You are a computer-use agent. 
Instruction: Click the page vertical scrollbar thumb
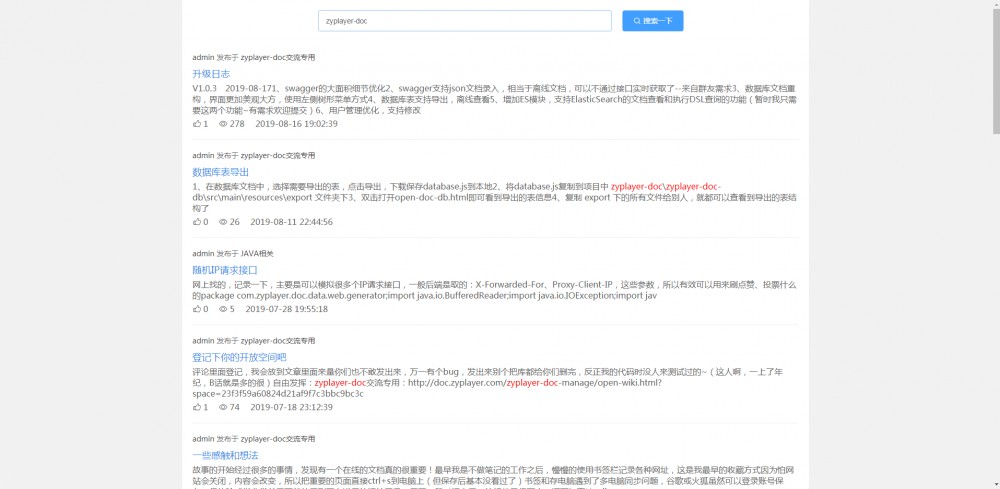point(996,72)
